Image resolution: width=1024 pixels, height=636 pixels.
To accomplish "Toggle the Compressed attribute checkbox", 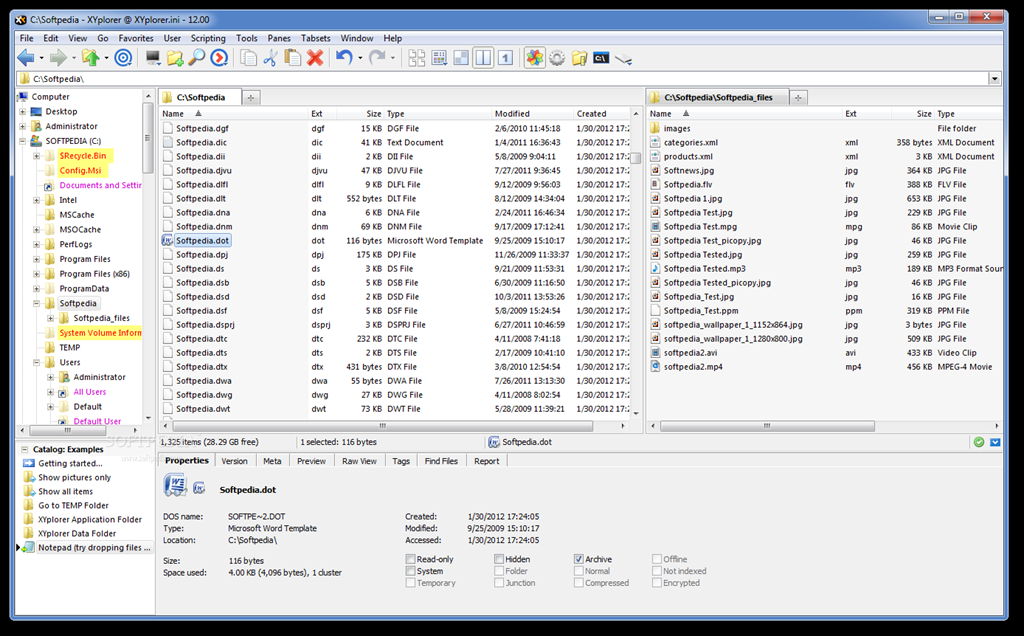I will (x=579, y=582).
